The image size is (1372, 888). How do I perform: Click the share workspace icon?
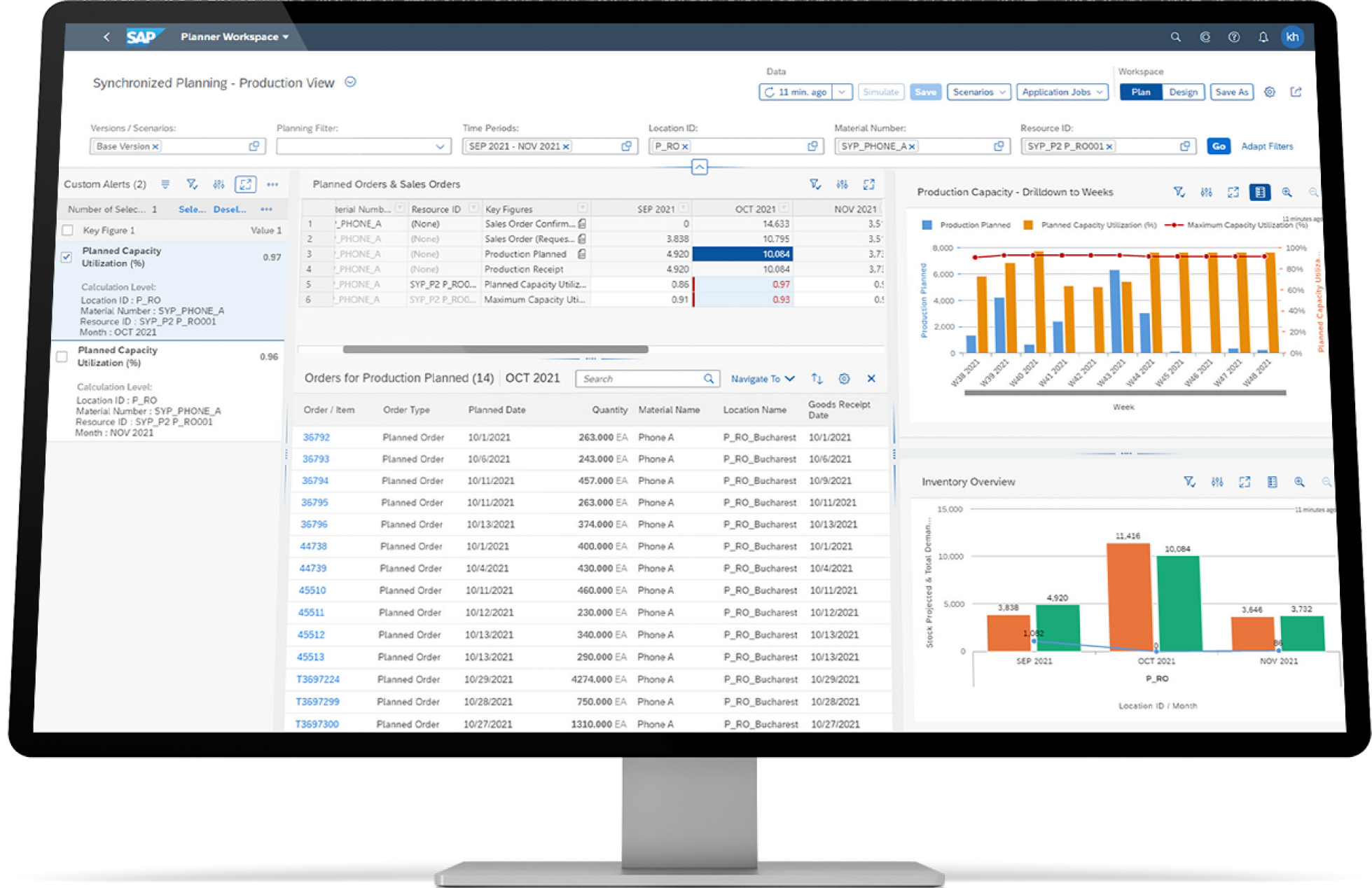[x=1296, y=92]
